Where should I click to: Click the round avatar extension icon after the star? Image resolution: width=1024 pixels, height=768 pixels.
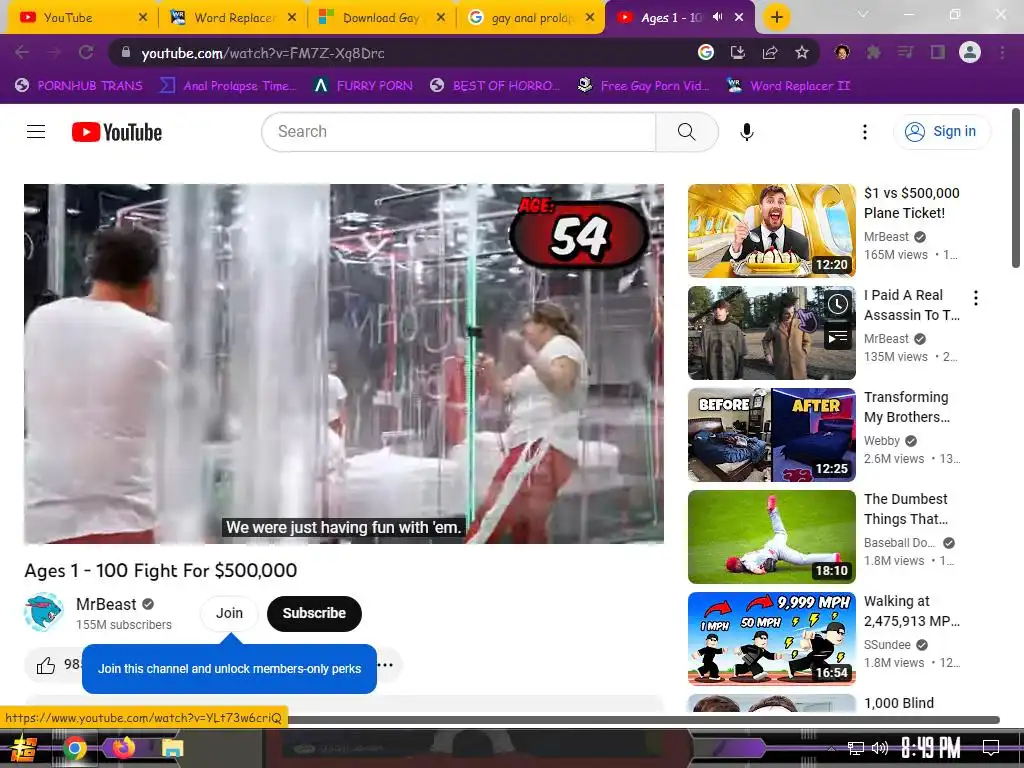[x=842, y=52]
